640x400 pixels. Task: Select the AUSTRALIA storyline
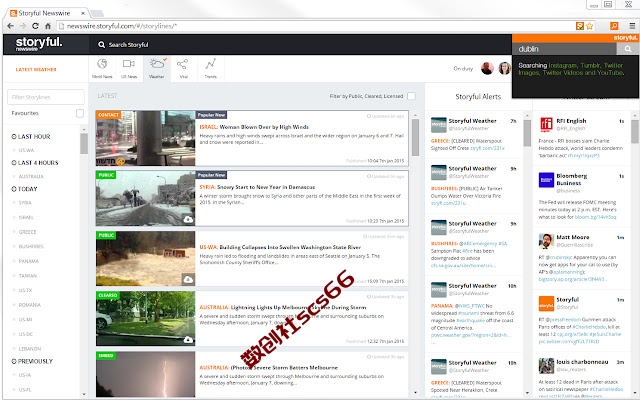tap(31, 177)
